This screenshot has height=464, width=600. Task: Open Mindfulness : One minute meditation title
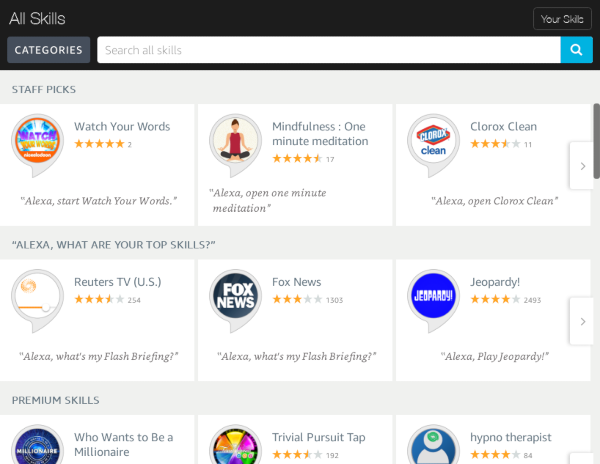pyautogui.click(x=320, y=134)
